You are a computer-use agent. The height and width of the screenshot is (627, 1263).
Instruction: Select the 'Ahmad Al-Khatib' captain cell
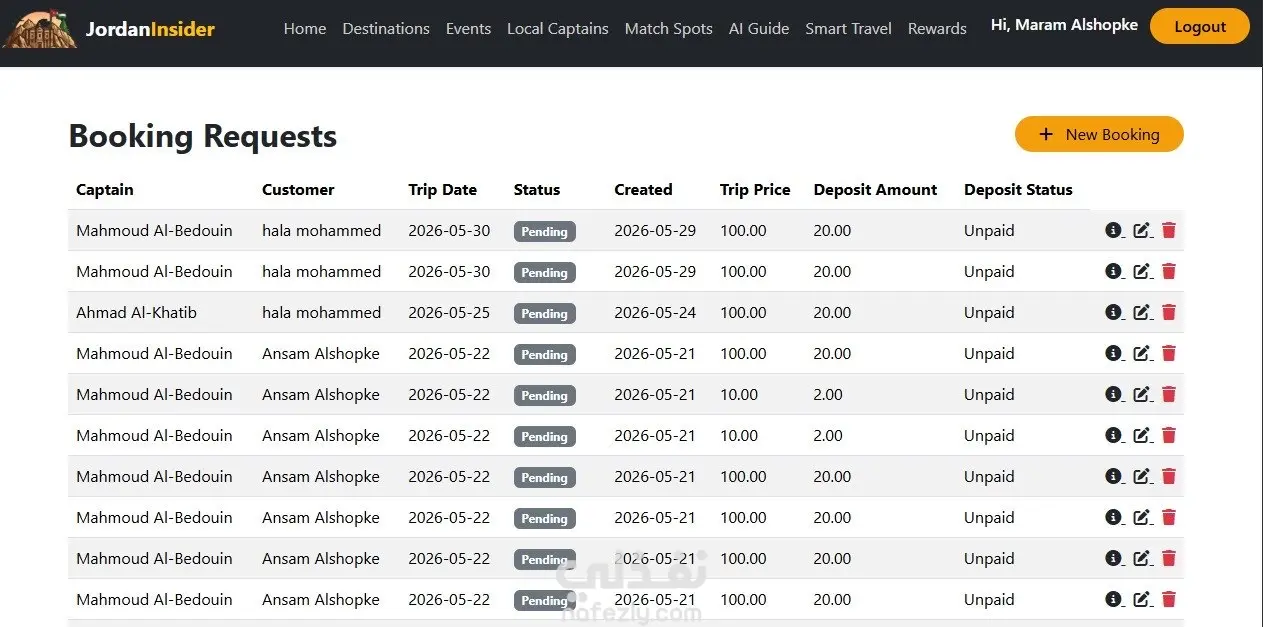pos(136,312)
